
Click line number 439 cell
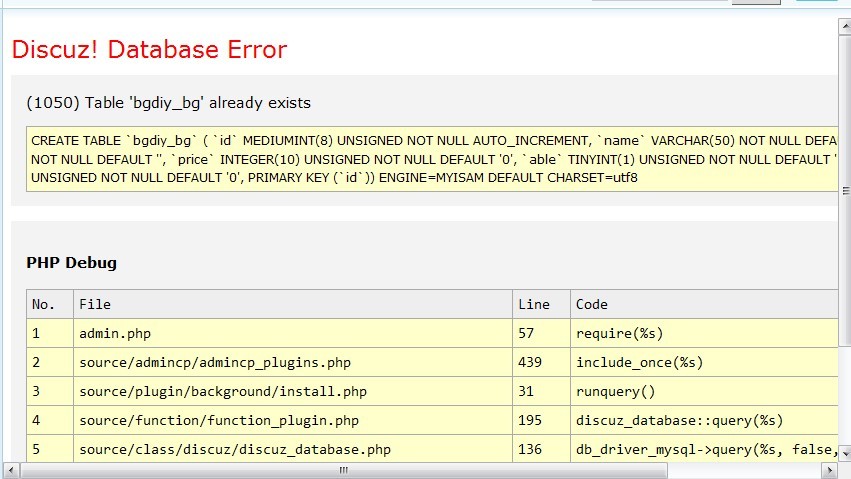541,362
